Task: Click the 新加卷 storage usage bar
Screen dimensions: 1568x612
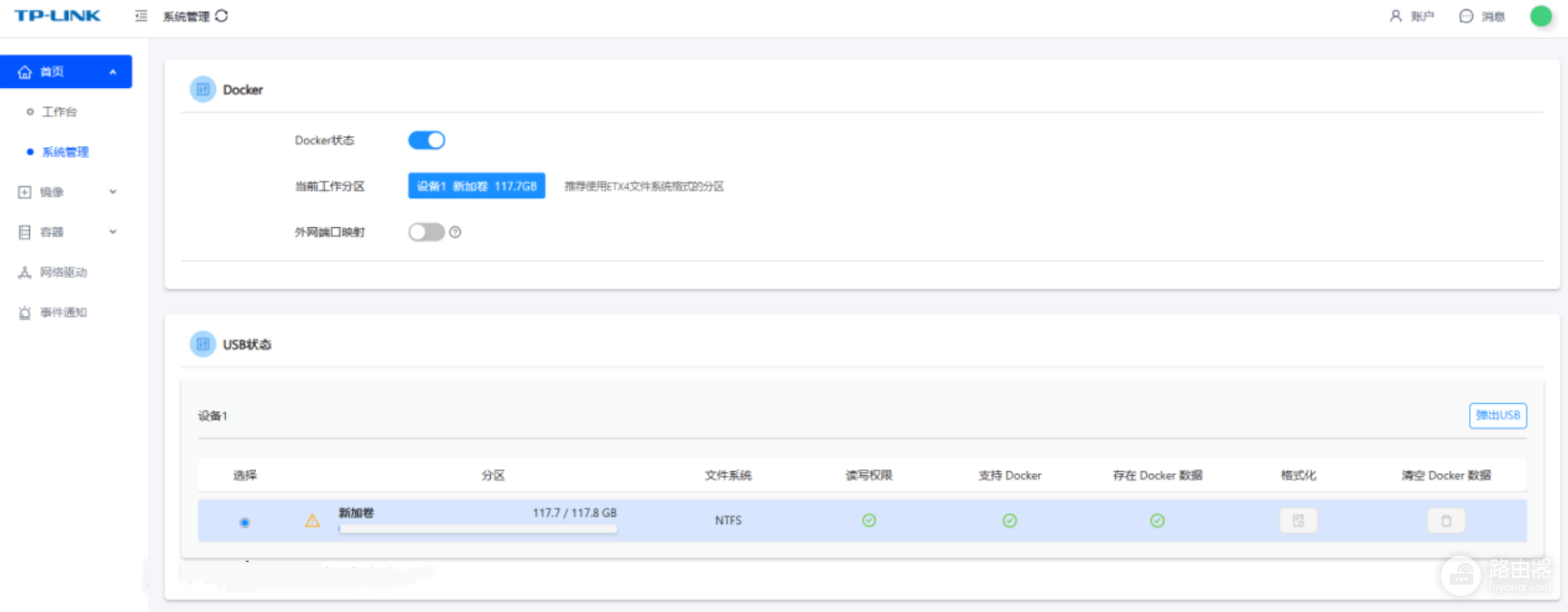Action: [x=477, y=528]
